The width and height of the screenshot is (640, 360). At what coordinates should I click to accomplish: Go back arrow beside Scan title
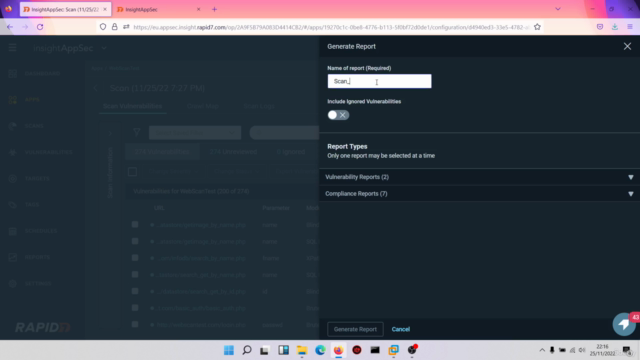point(96,88)
